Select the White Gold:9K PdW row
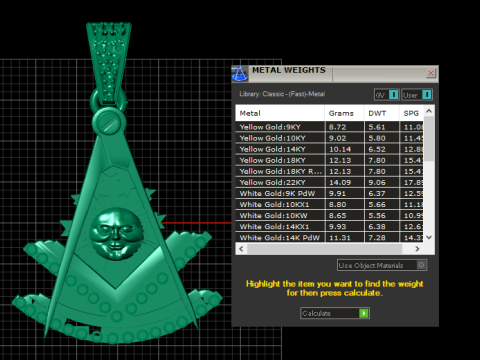The width and height of the screenshot is (480, 360). [x=330, y=193]
